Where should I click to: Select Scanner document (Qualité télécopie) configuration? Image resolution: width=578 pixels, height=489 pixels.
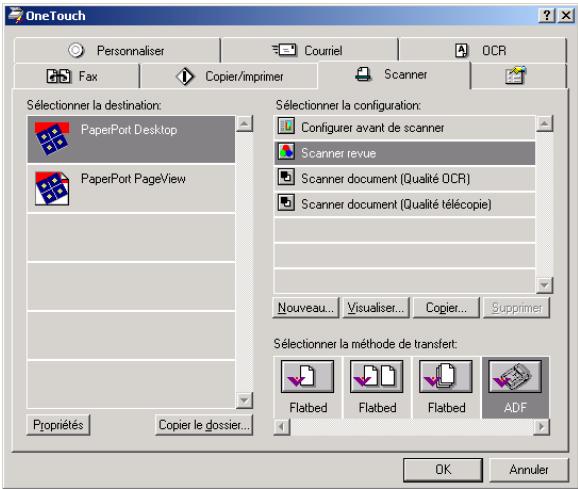coord(404,204)
